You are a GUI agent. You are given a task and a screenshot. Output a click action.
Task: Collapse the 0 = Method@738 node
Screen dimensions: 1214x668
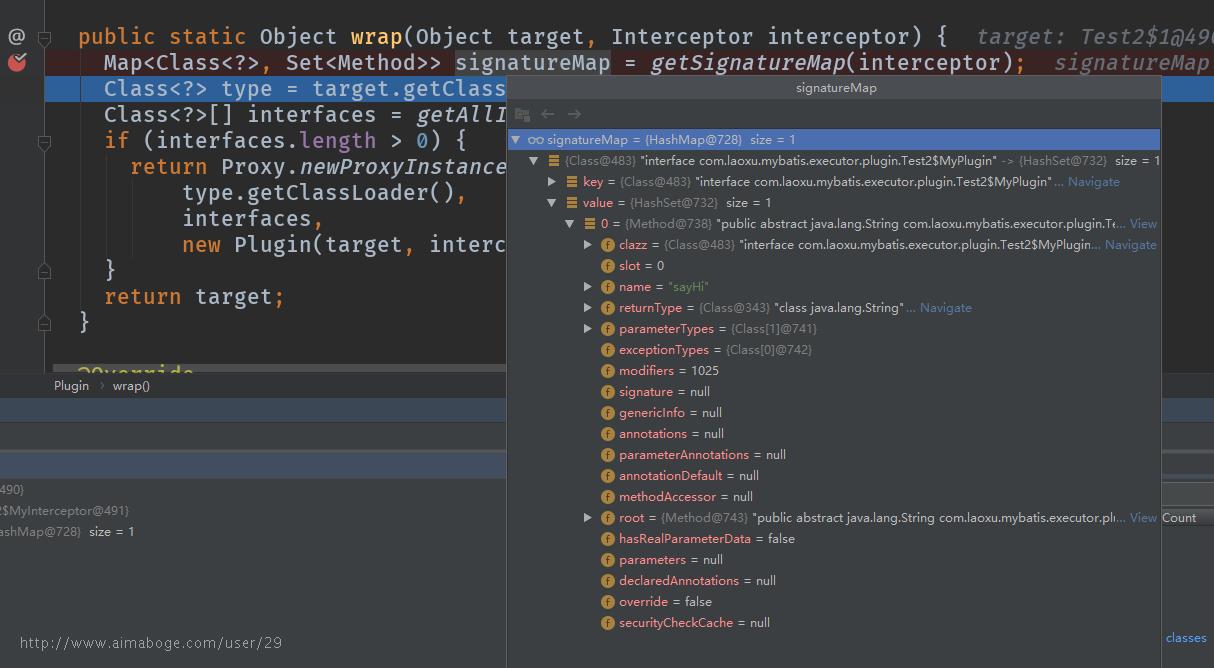(x=570, y=224)
